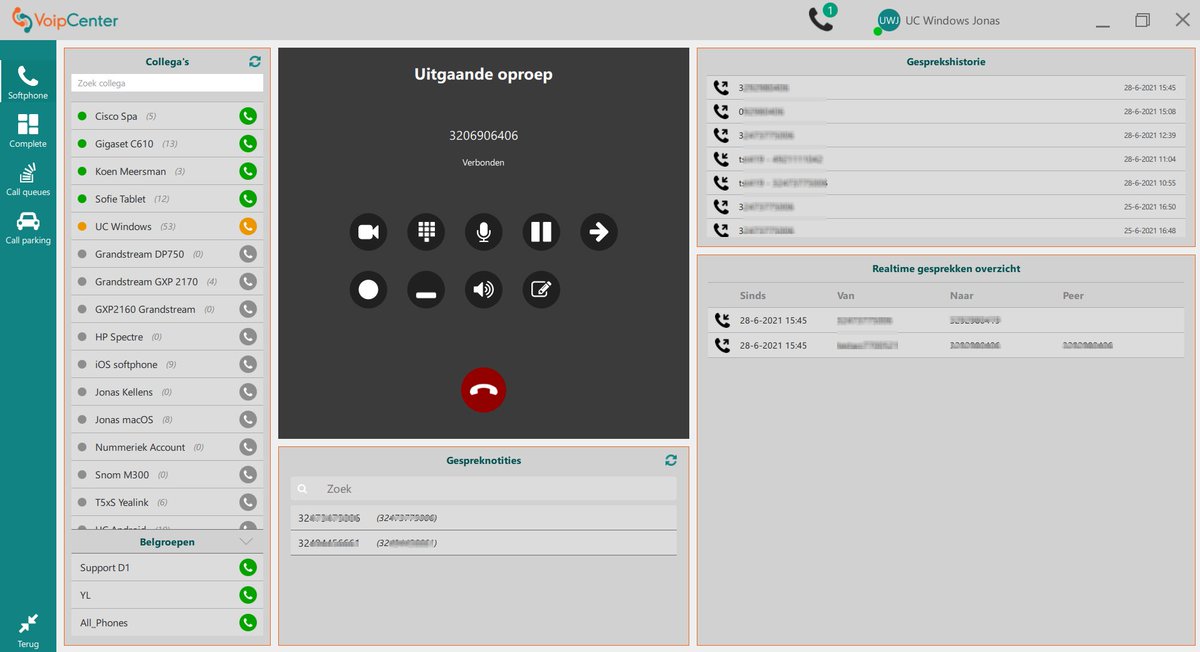Click the Zoek collega search field
1200x652 pixels.
pyautogui.click(x=165, y=83)
